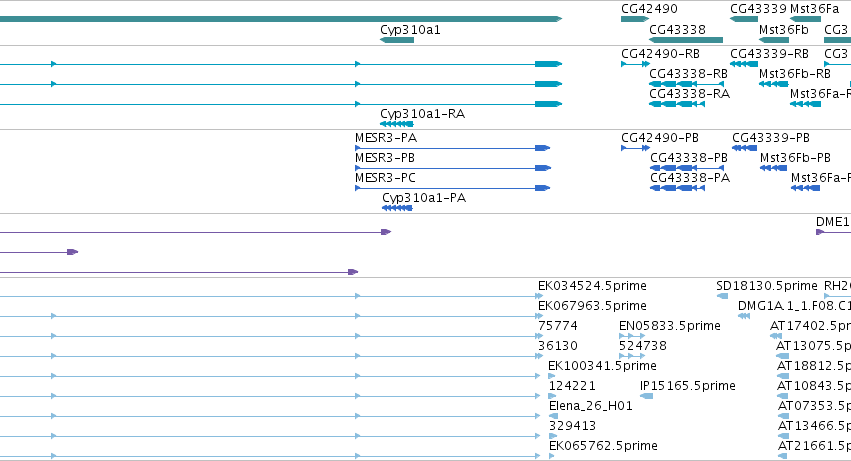
Task: Click the CG43339 gene label
Action: click(758, 9)
